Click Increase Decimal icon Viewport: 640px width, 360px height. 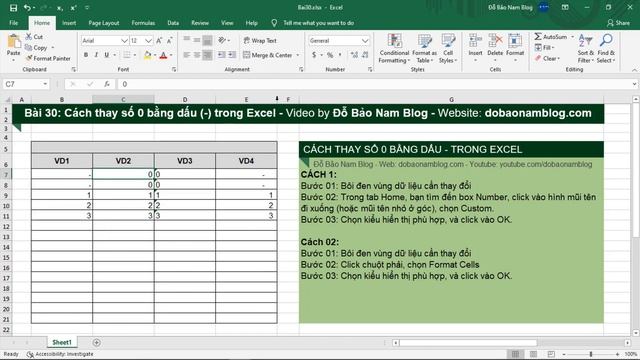(x=354, y=55)
